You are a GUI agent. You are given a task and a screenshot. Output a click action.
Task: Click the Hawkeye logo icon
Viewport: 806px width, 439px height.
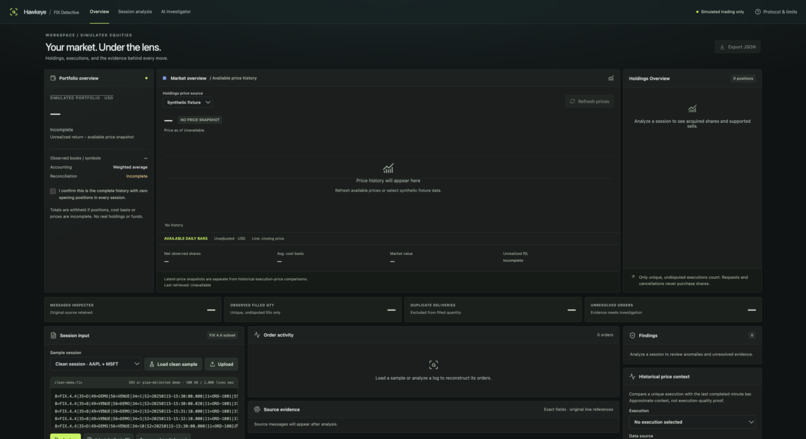click(x=13, y=12)
